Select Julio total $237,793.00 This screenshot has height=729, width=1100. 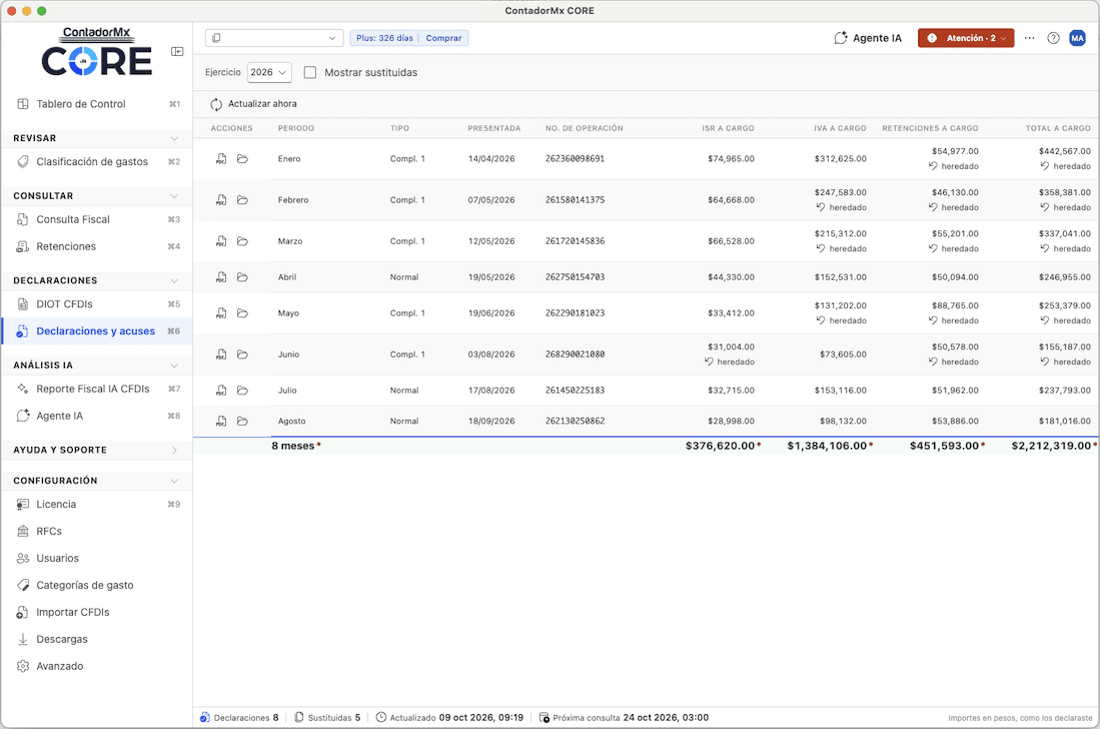click(1064, 390)
